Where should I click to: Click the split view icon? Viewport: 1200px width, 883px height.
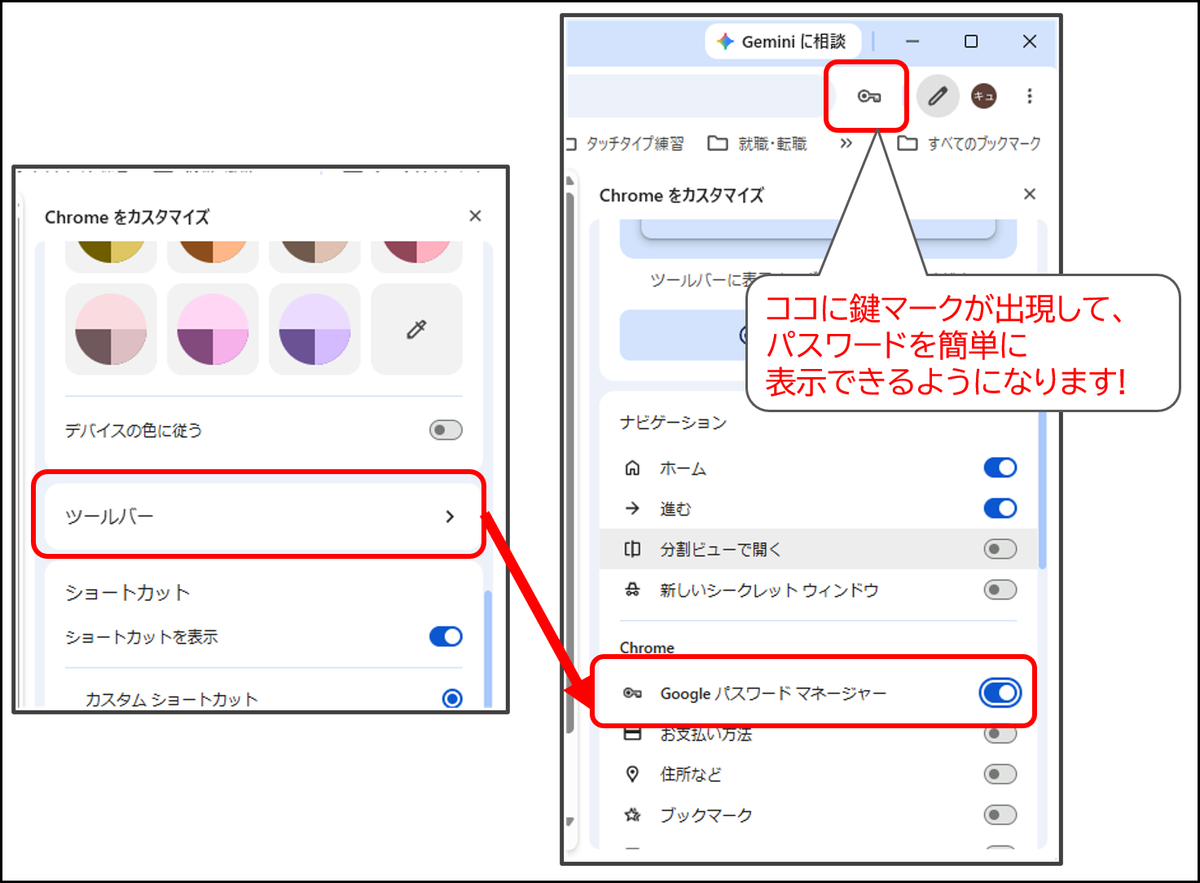coord(632,549)
